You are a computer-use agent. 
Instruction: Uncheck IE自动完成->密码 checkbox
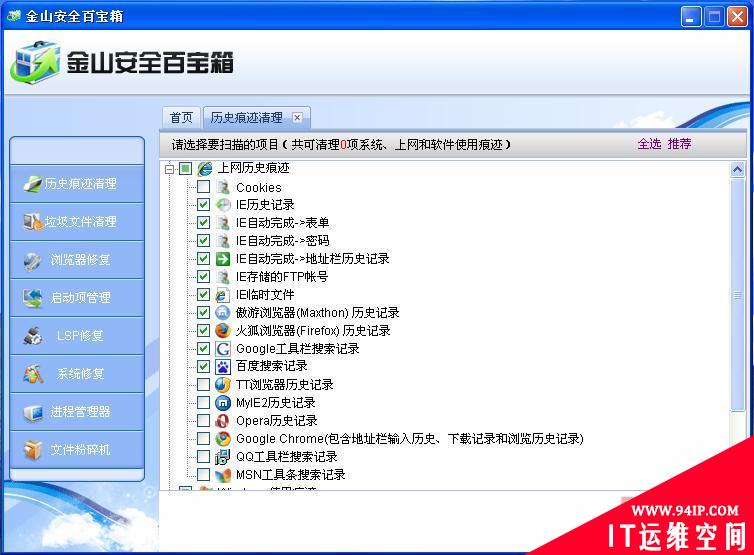(x=203, y=240)
